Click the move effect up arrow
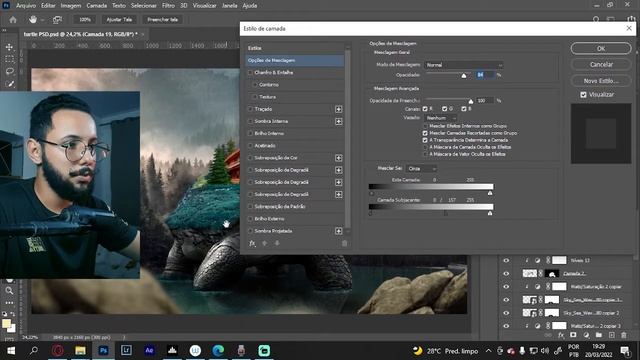640x360 pixels. [x=264, y=243]
